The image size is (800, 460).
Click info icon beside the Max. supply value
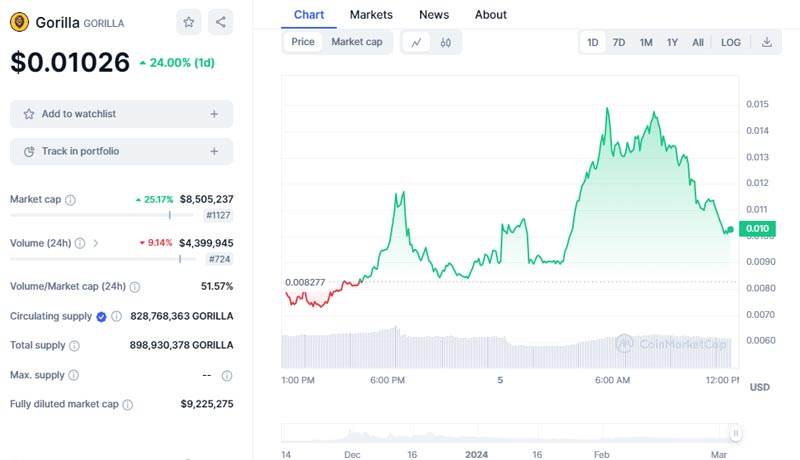coord(227,376)
